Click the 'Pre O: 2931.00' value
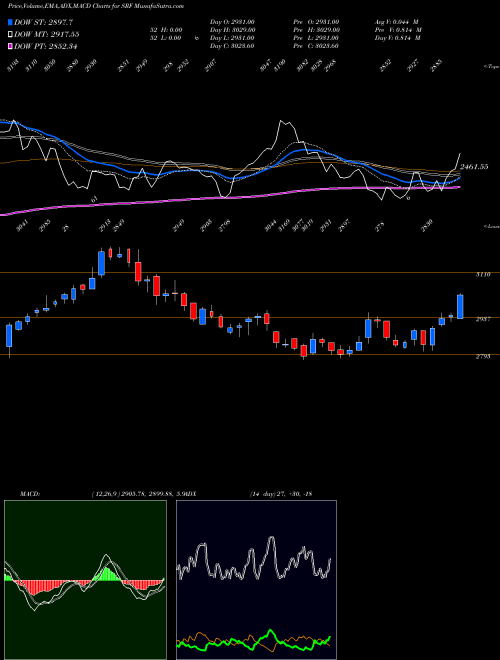Viewport: 500px width, 660px height. (316, 22)
